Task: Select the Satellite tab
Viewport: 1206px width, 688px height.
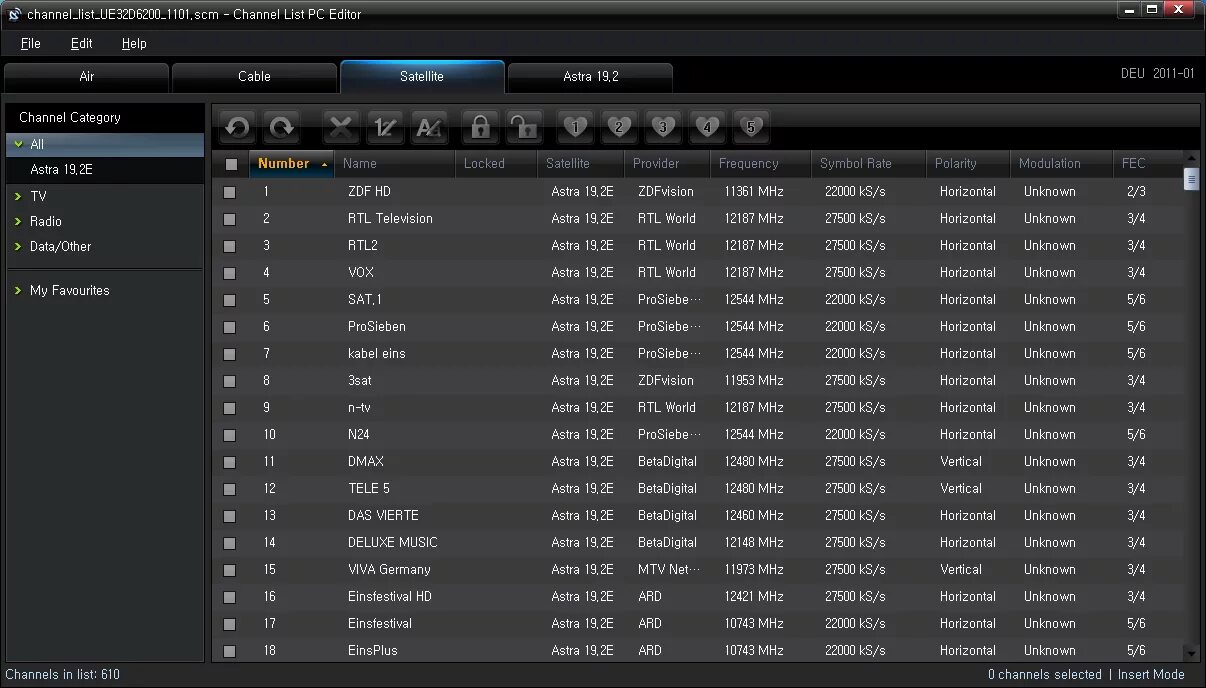Action: pos(422,77)
